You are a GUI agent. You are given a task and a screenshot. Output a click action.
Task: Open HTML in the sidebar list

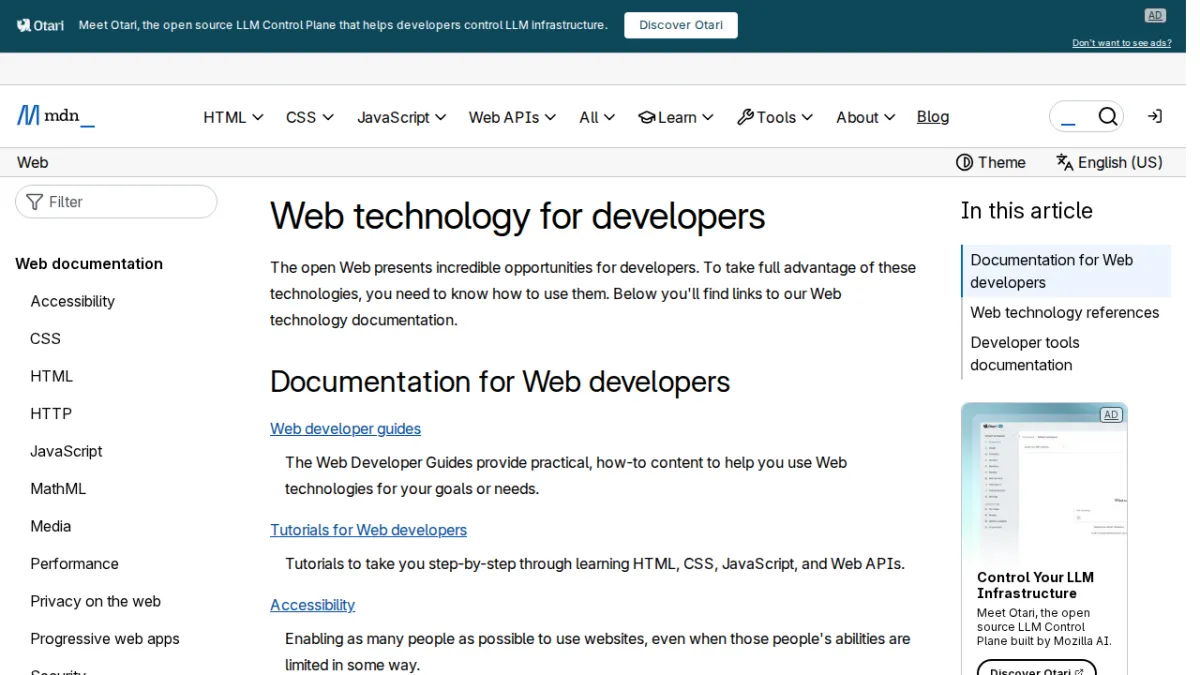(x=51, y=376)
